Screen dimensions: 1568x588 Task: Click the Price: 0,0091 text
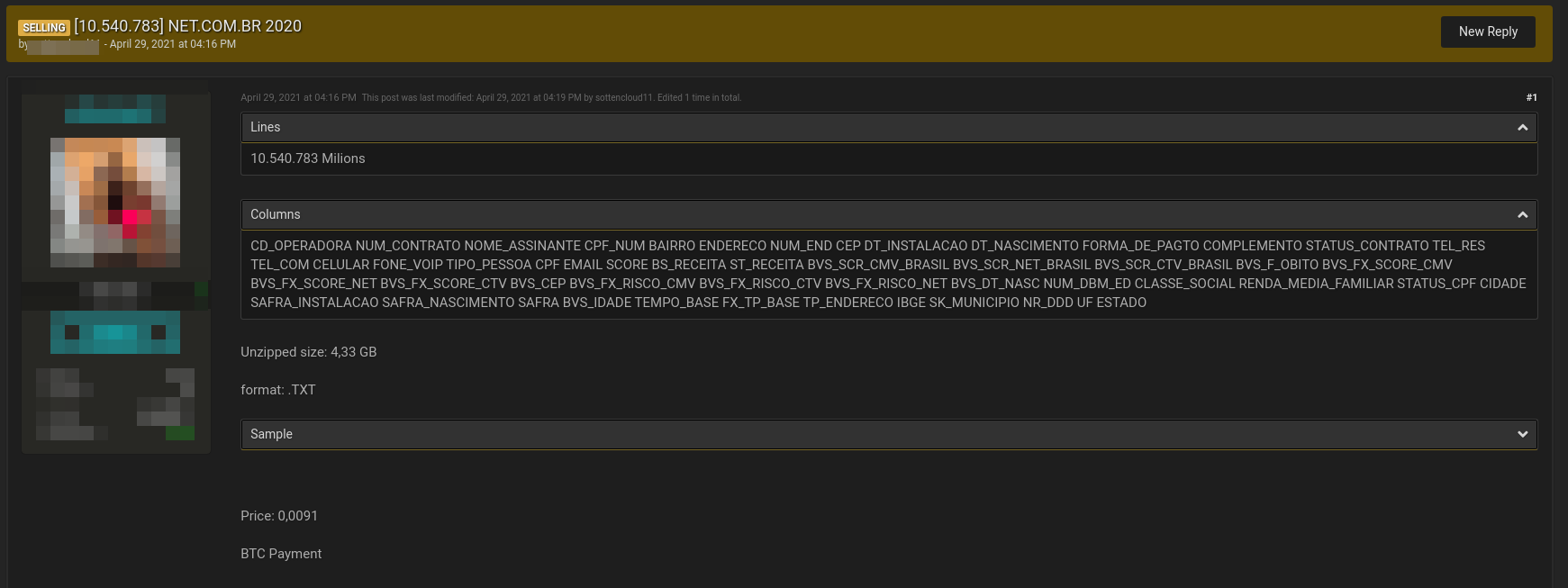[x=279, y=516]
